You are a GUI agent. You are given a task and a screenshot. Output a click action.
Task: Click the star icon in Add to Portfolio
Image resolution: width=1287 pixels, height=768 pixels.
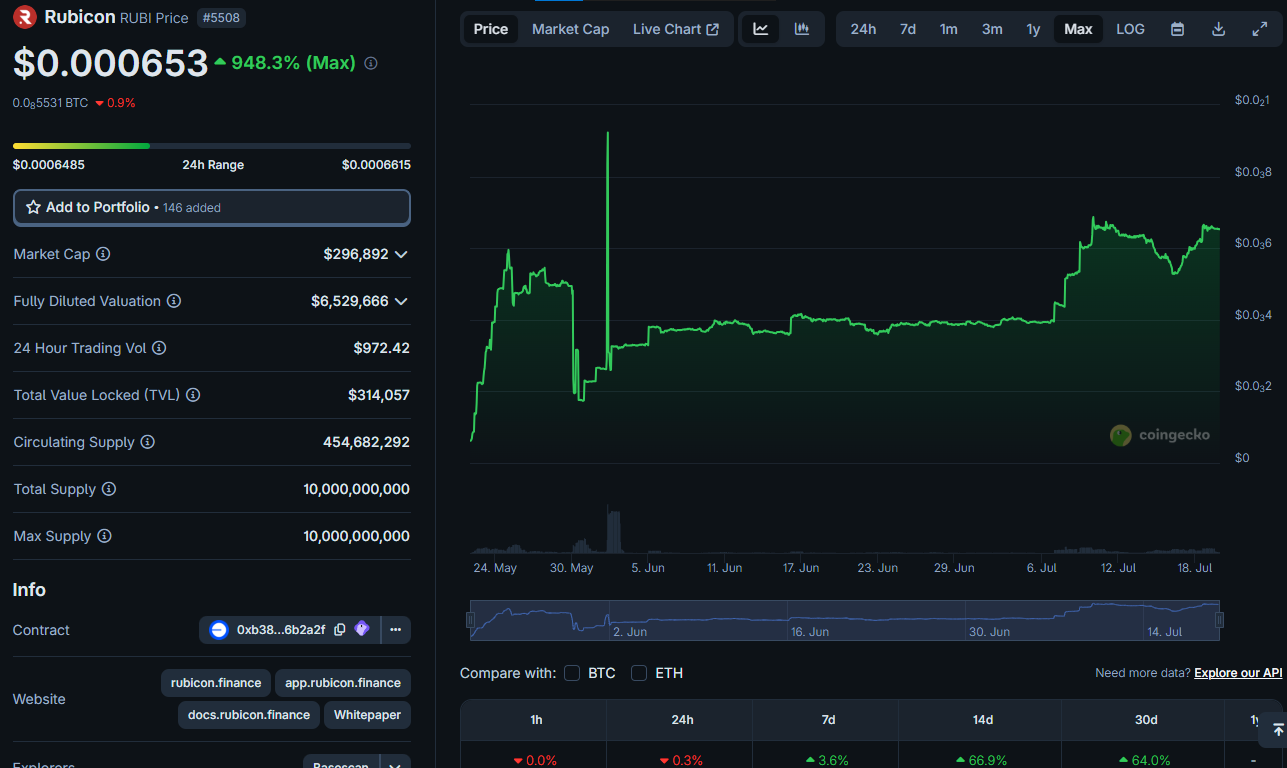[x=33, y=207]
